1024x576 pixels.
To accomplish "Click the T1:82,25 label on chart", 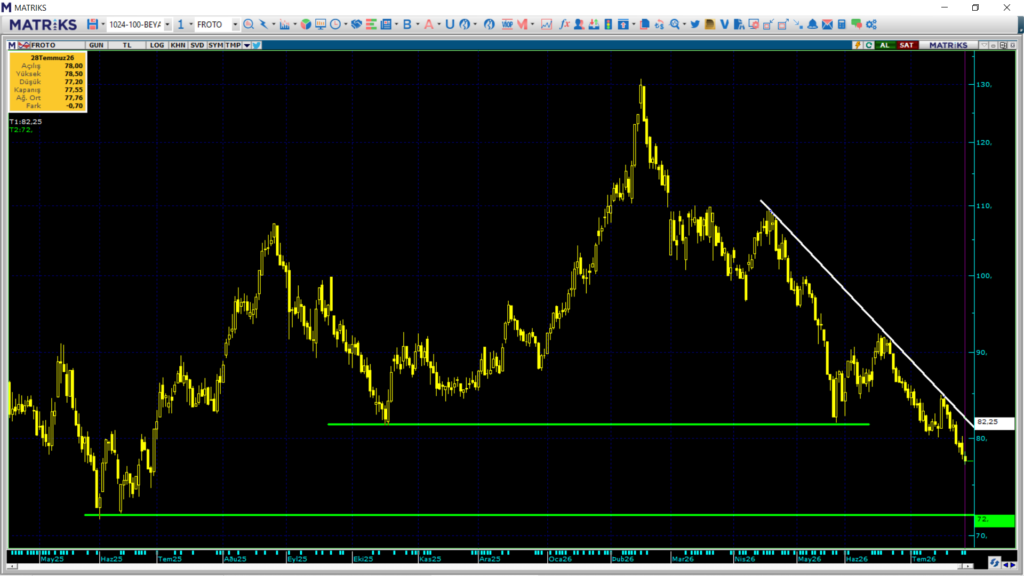I will 25,121.
